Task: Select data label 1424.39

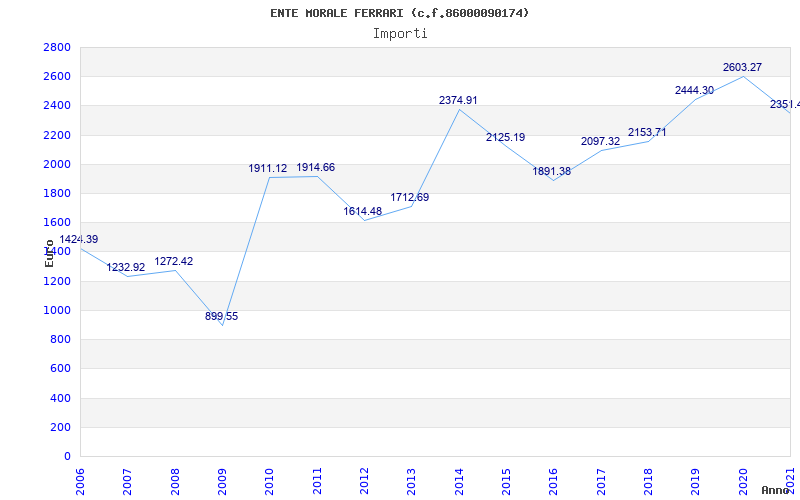Action: pos(79,239)
